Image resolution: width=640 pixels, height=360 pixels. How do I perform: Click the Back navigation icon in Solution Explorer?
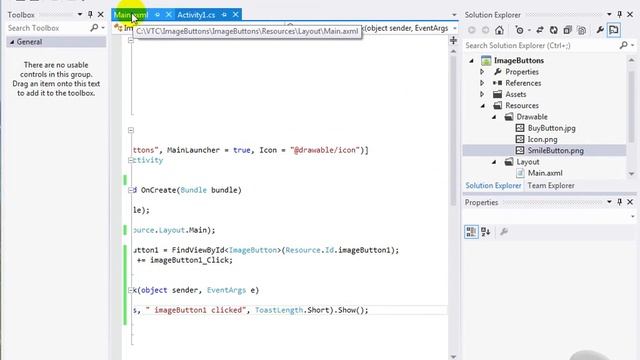[471, 30]
